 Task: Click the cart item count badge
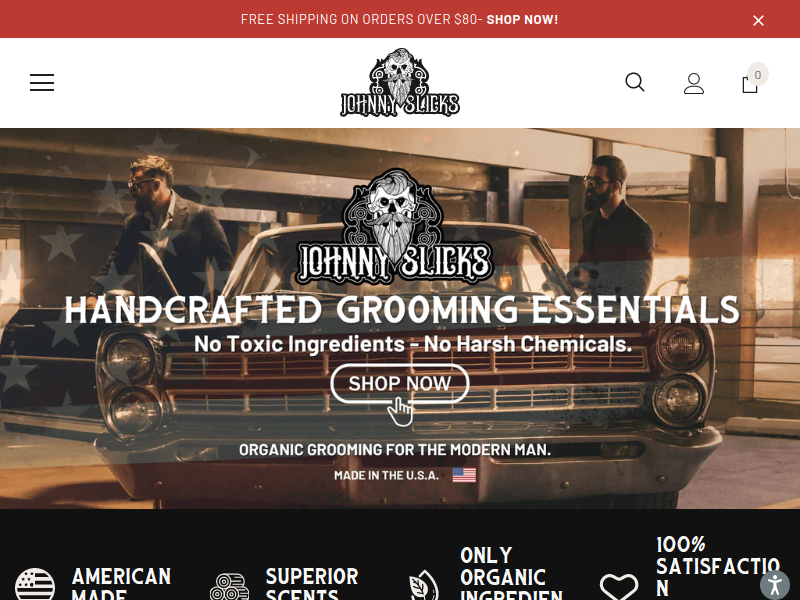pos(758,74)
